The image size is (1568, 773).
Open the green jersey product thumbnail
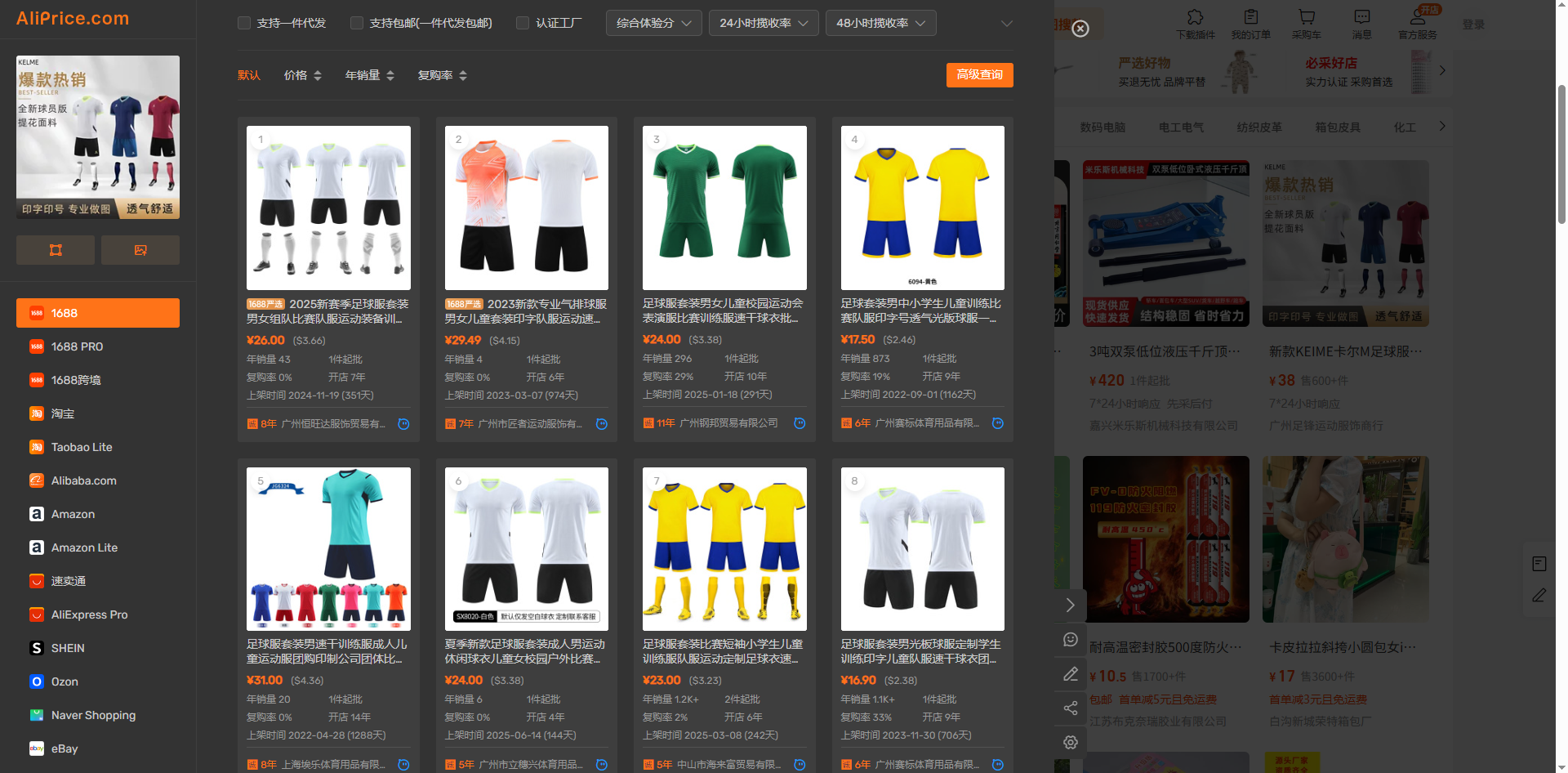724,208
